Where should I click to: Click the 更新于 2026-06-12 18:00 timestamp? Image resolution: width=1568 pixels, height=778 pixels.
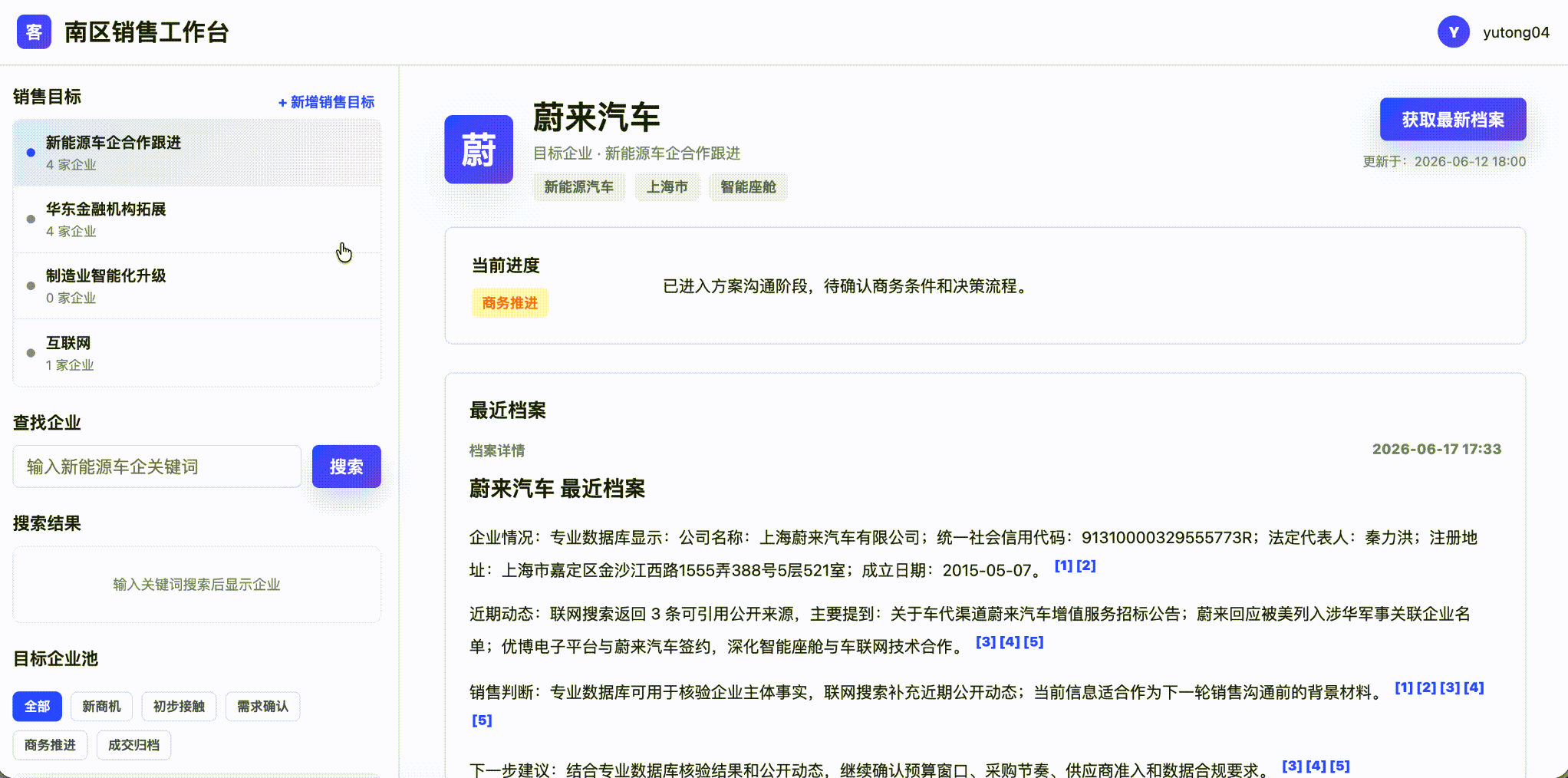pos(1444,162)
